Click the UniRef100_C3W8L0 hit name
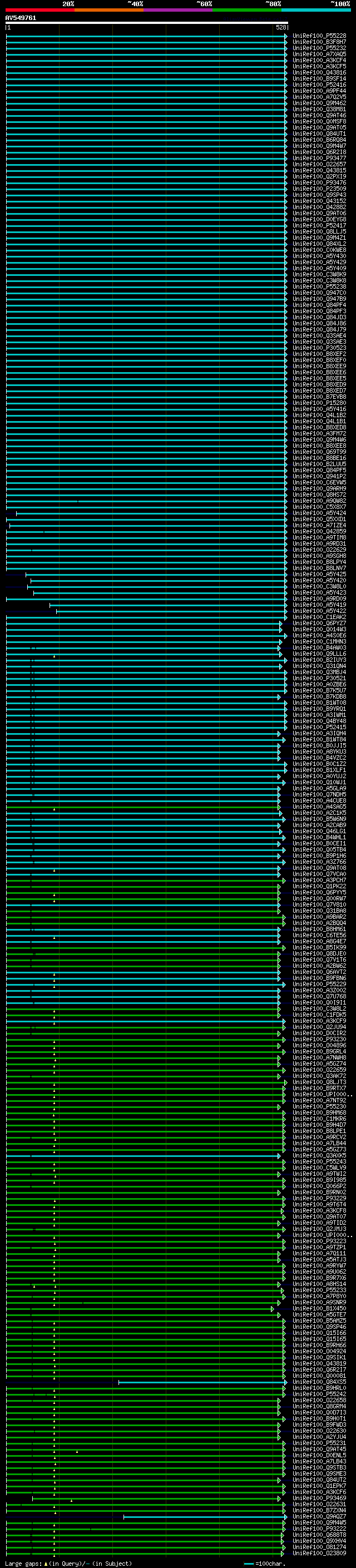 tap(319, 586)
